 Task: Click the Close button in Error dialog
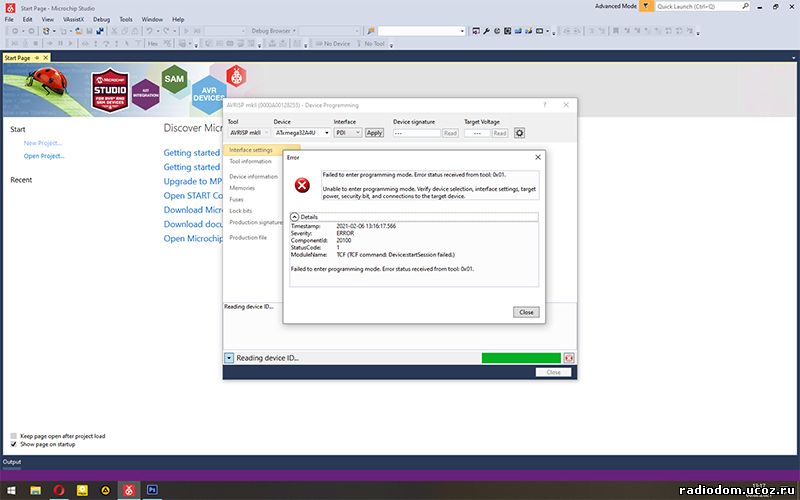[526, 312]
